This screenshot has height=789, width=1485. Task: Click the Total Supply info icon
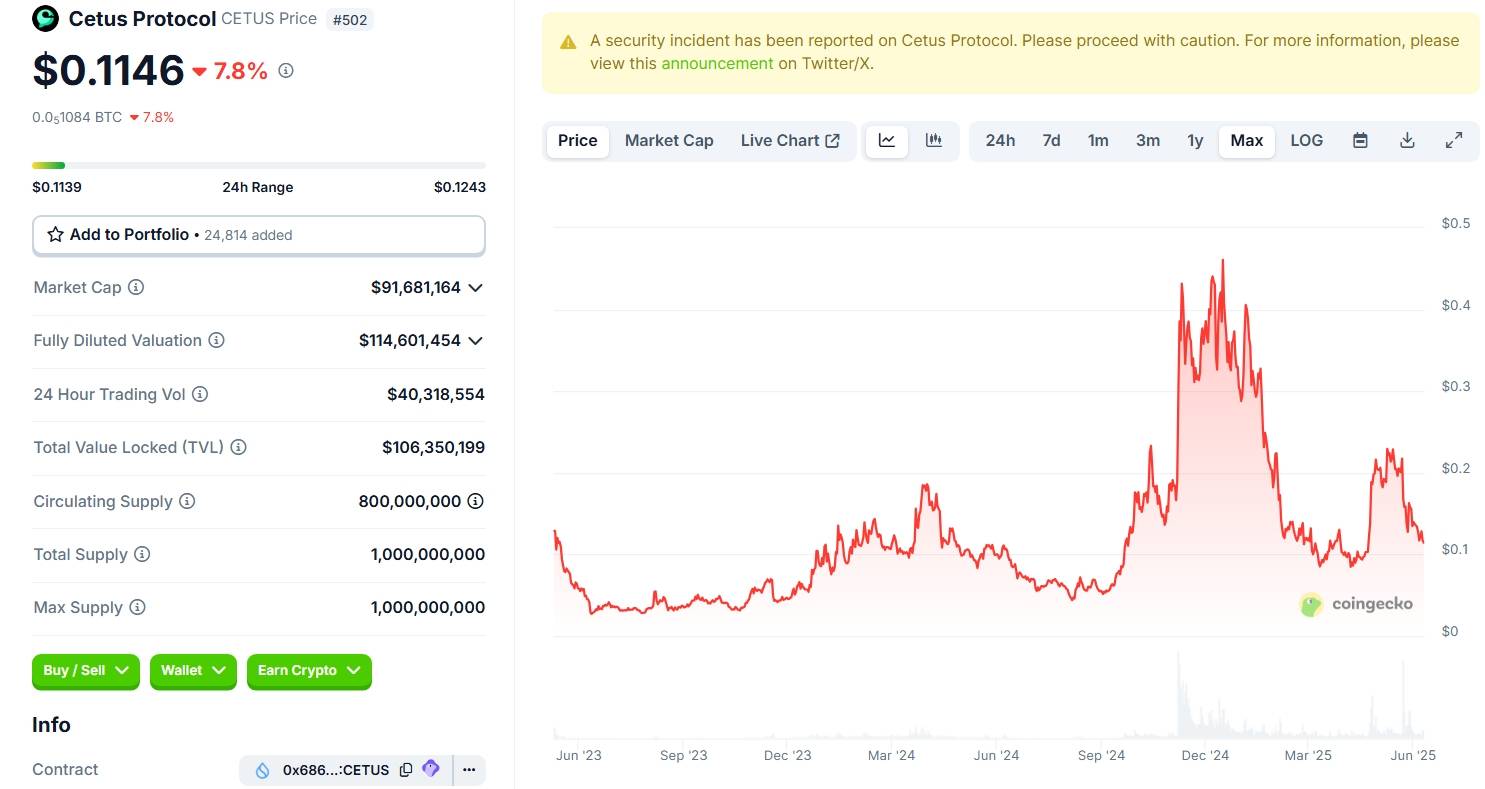142,554
